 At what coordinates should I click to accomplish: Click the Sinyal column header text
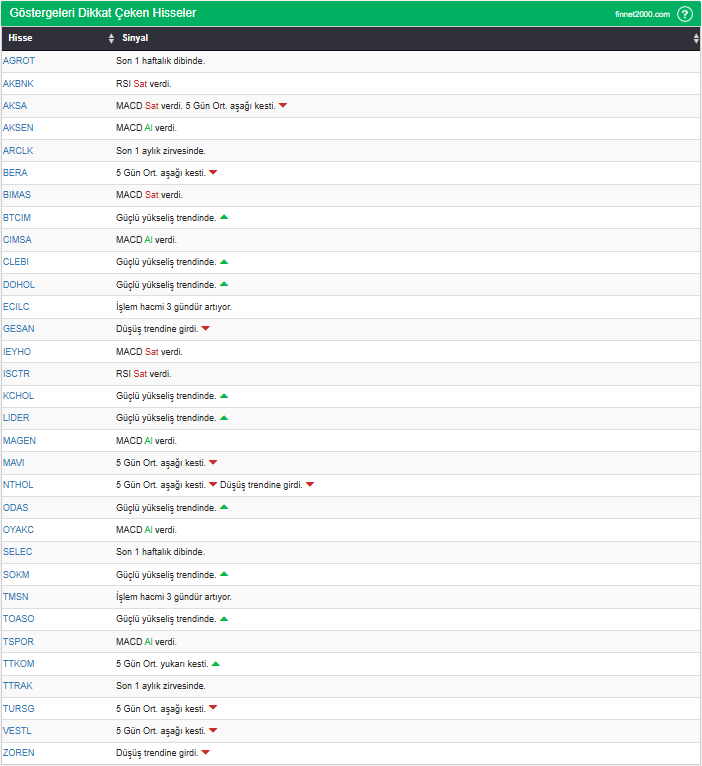pyautogui.click(x=135, y=38)
